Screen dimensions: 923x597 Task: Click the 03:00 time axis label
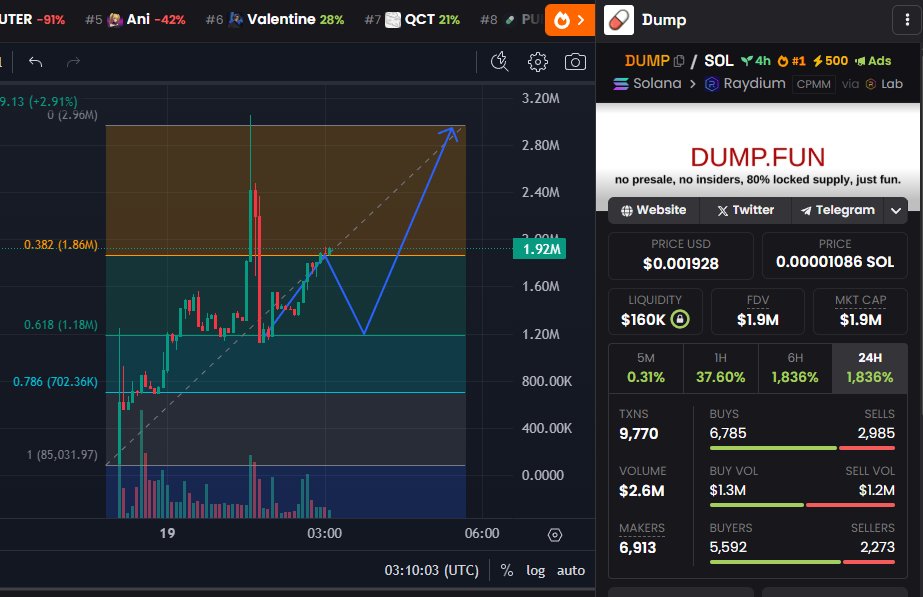coord(324,533)
